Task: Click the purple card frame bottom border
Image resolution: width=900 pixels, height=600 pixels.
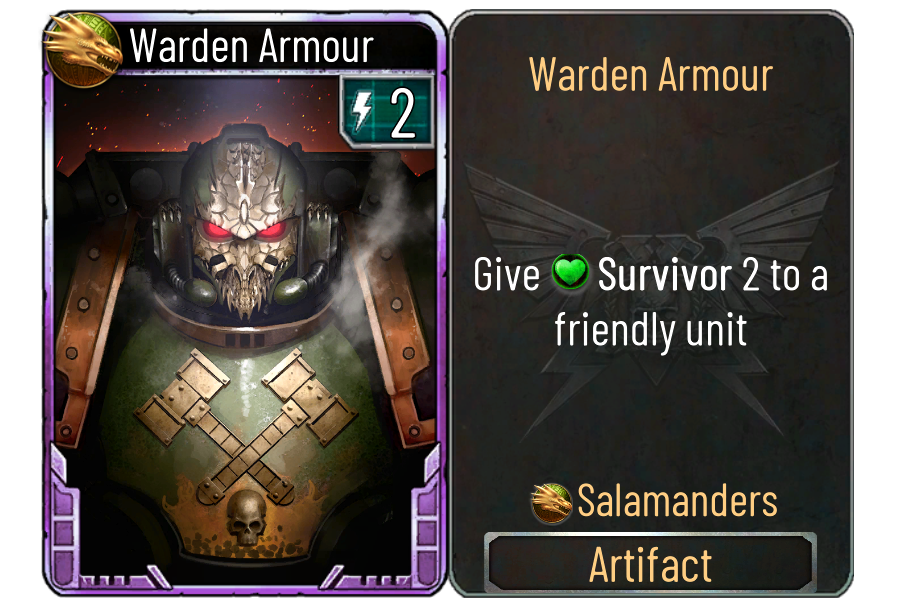Action: (246, 584)
